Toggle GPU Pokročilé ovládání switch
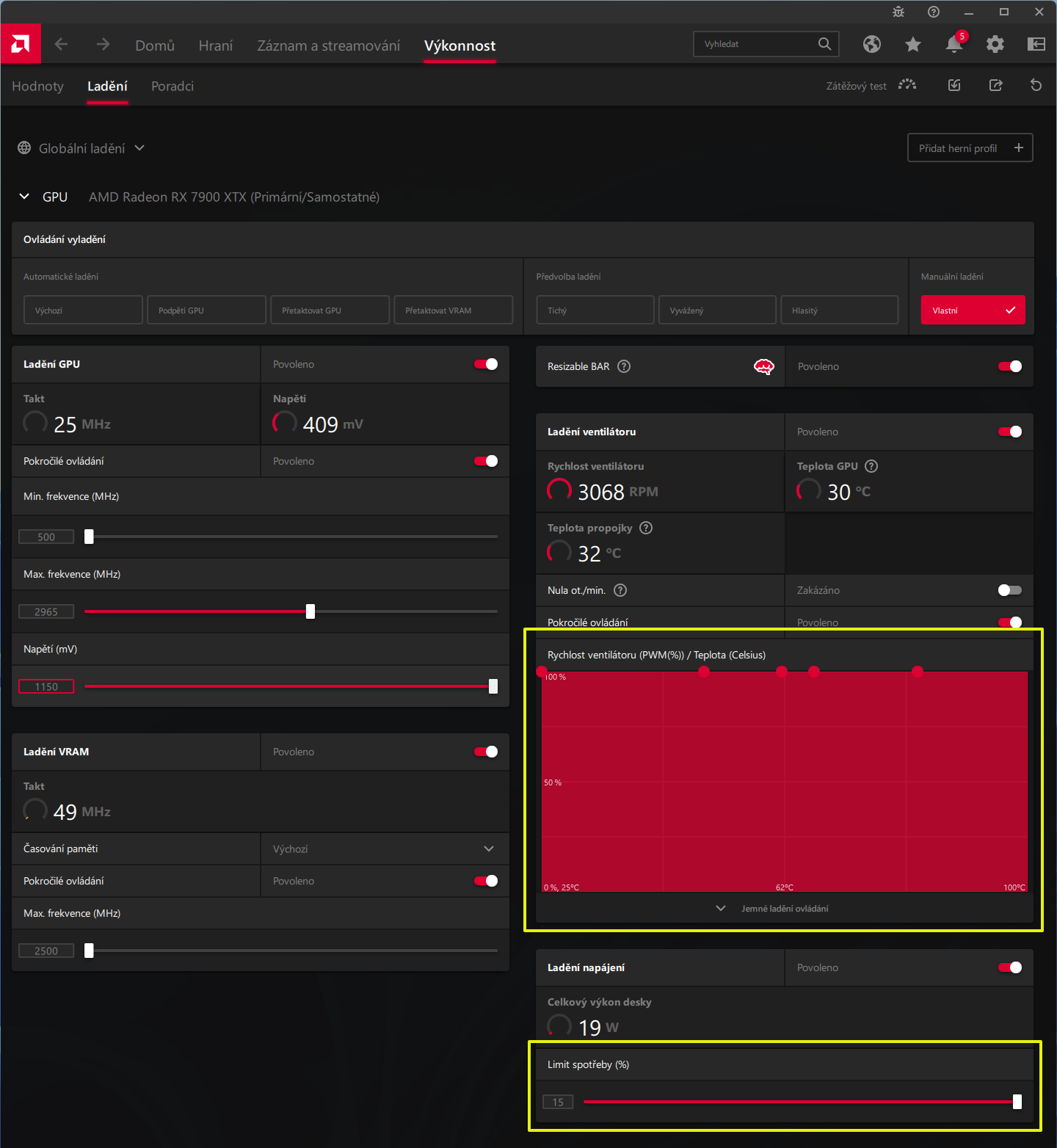This screenshot has height=1148, width=1057. [x=486, y=461]
